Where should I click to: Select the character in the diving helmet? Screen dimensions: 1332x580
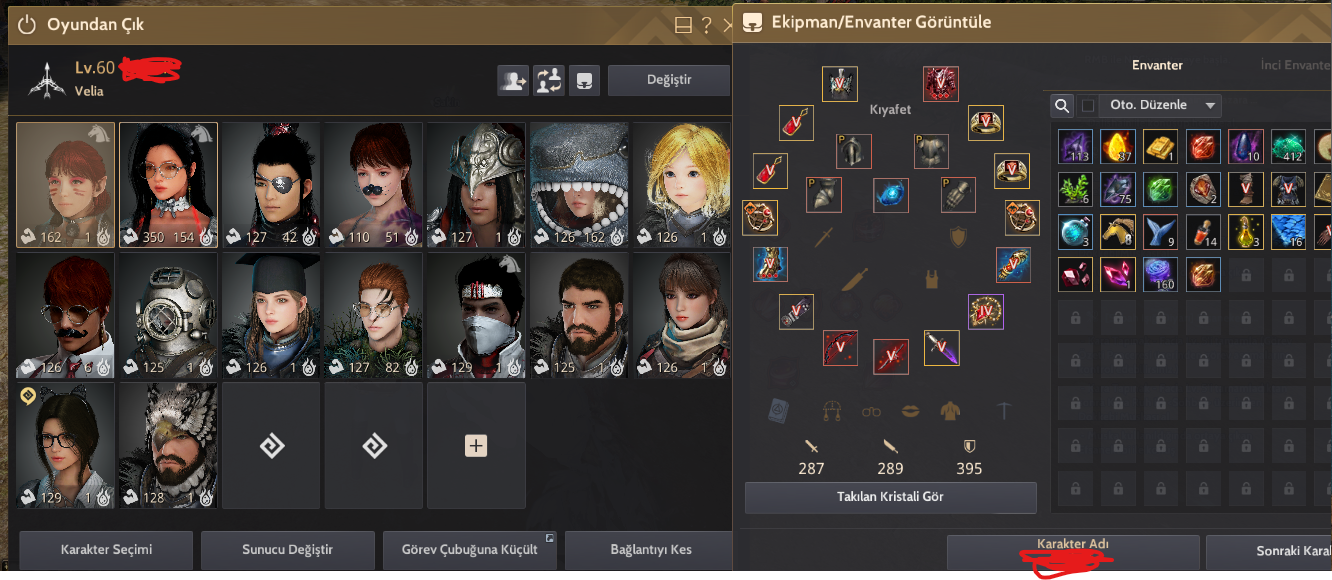168,315
